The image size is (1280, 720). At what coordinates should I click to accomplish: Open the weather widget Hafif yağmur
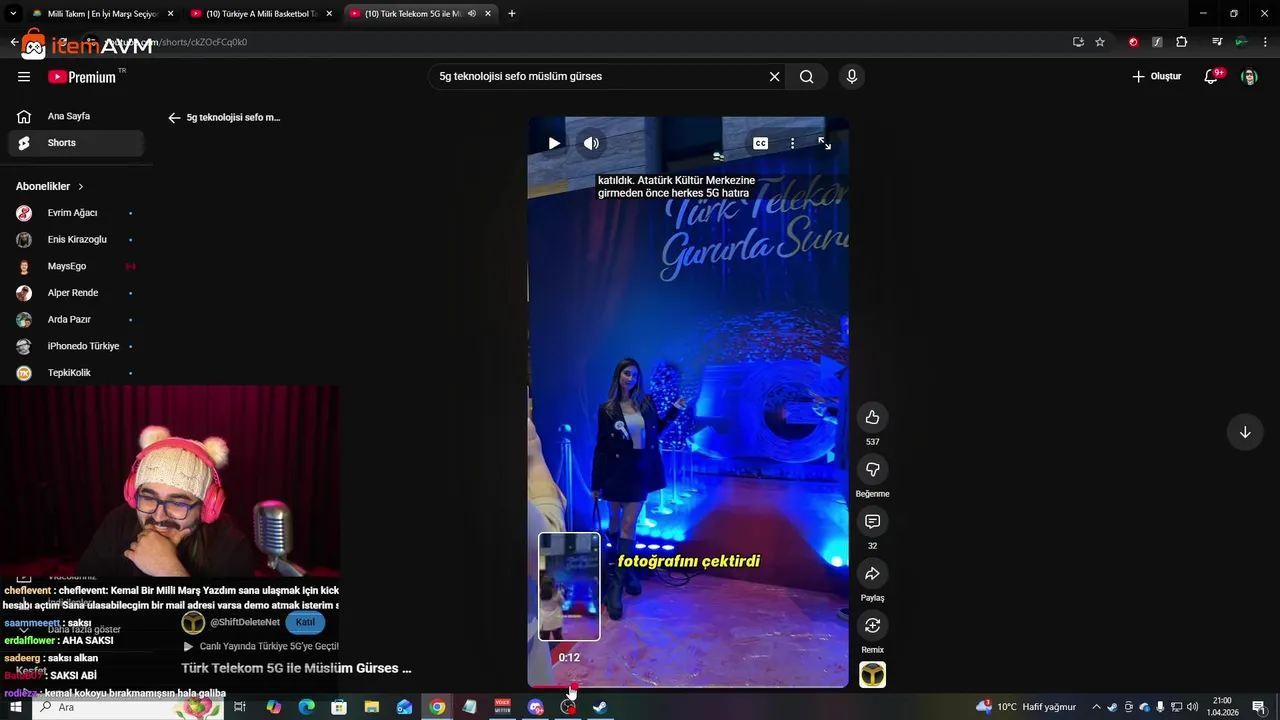point(1027,707)
